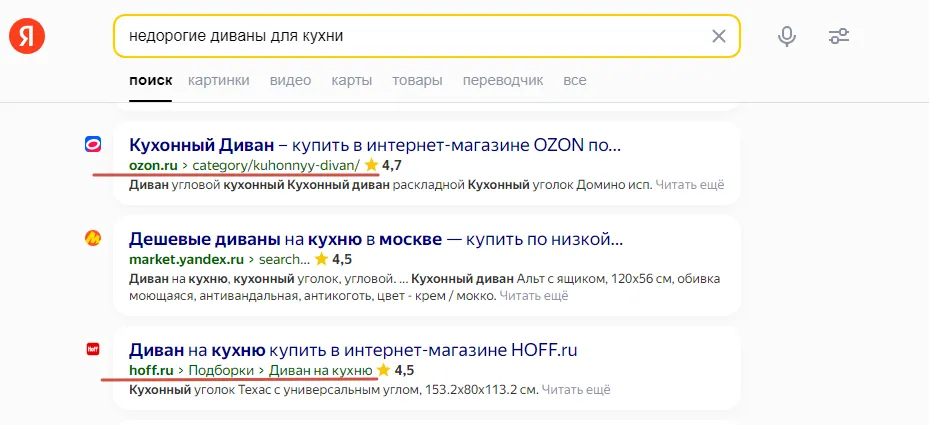
Task: Open Дешевые диваны на кухню в москве result
Action: coord(376,239)
